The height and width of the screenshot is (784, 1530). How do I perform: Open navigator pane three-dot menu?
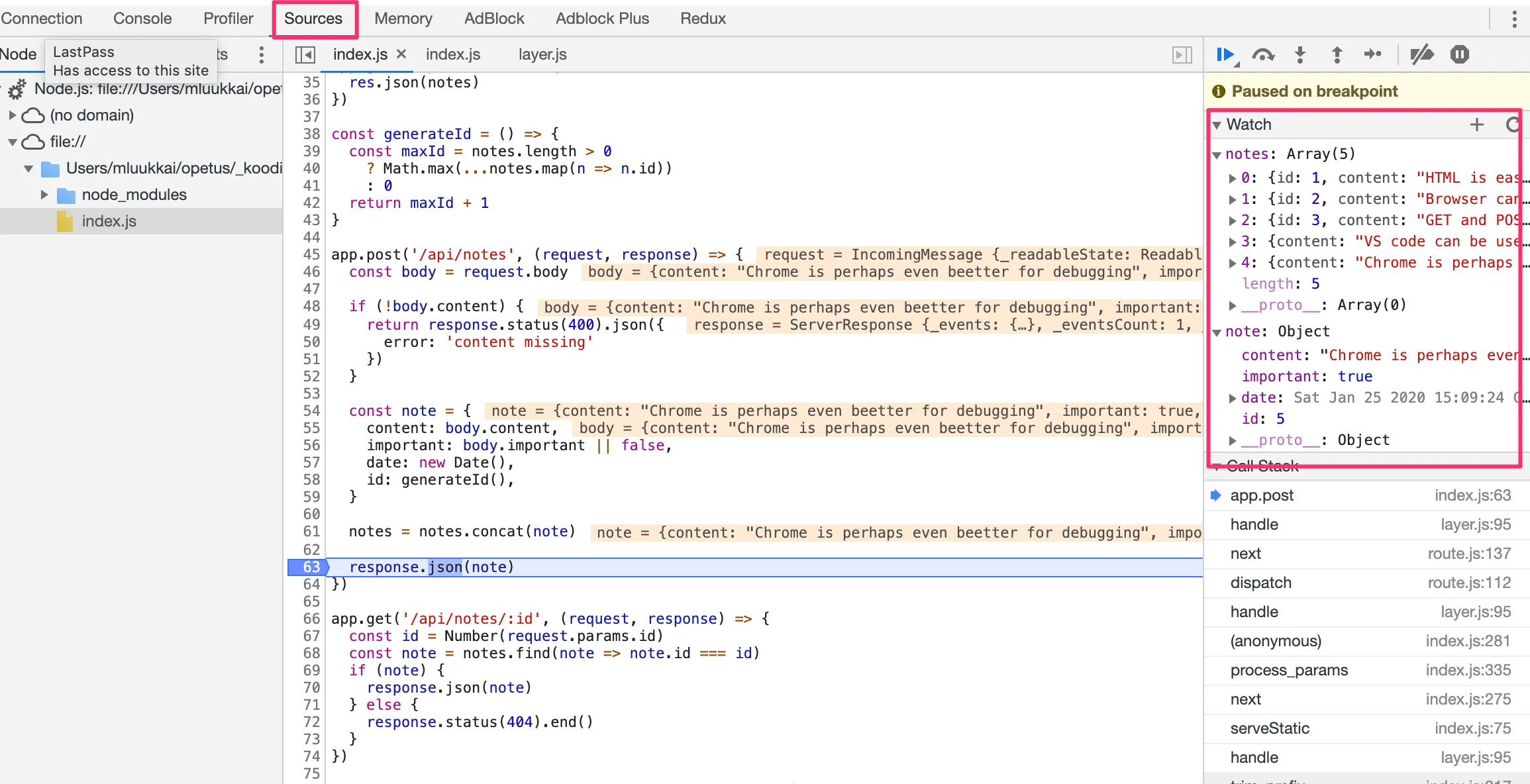pyautogui.click(x=262, y=55)
